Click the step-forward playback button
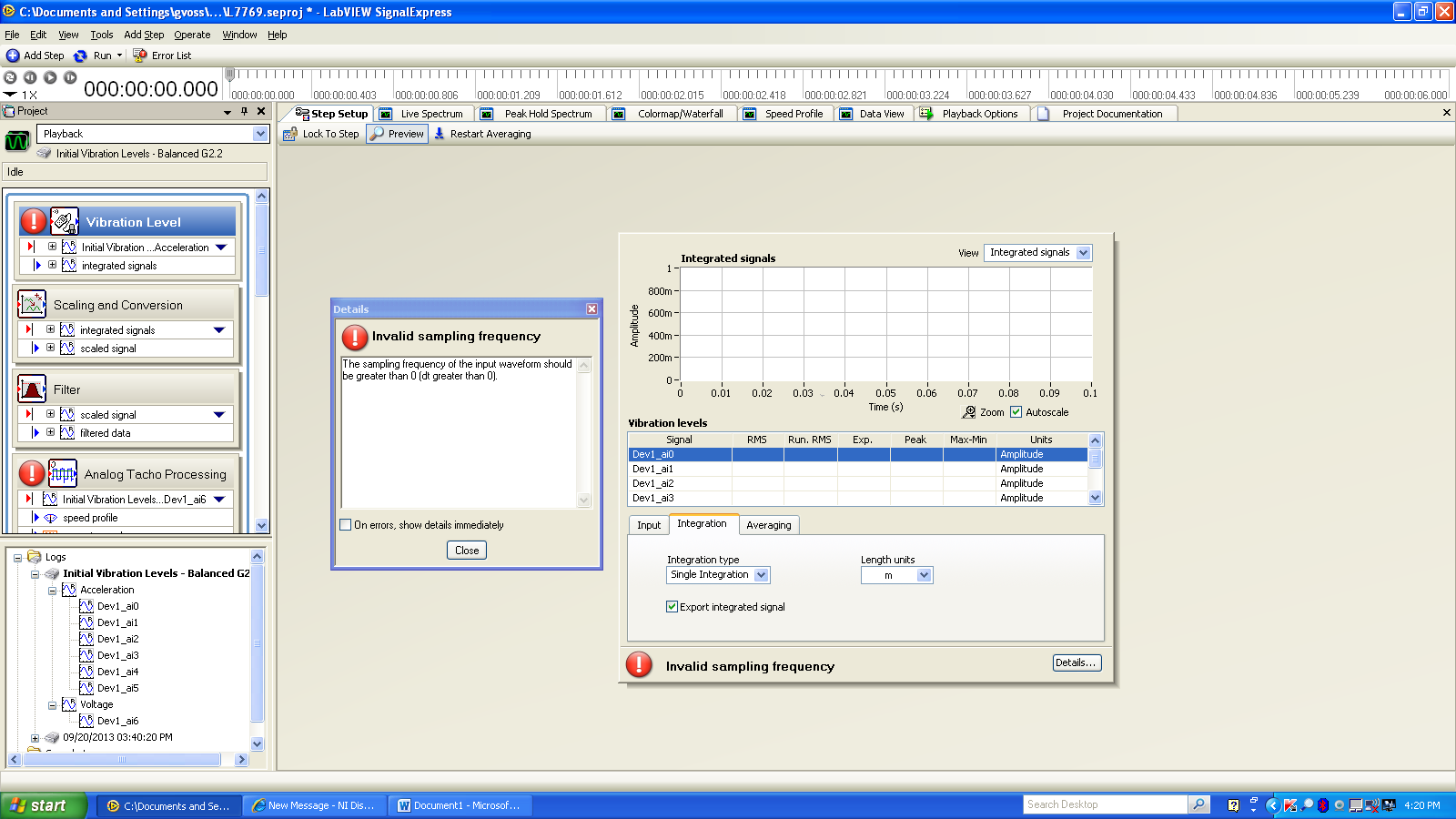This screenshot has height=819, width=1456. click(x=70, y=77)
